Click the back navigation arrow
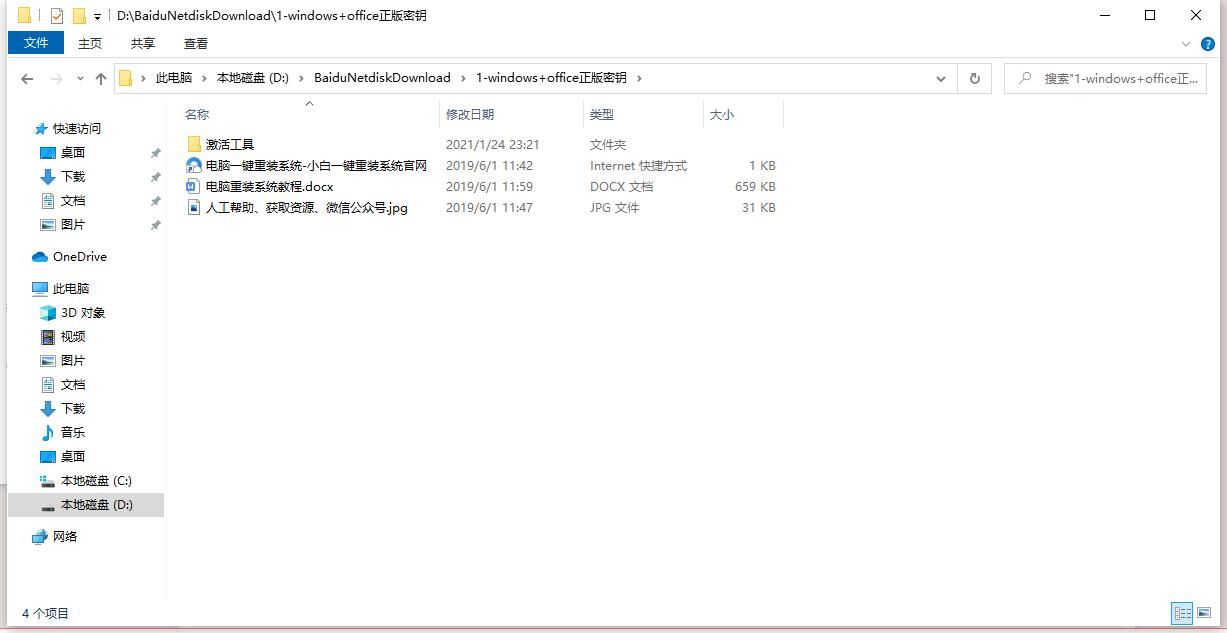 tap(27, 78)
